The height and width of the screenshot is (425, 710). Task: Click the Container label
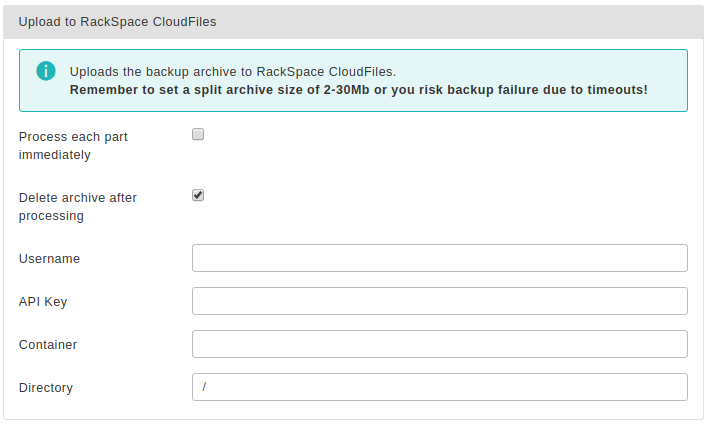point(48,345)
